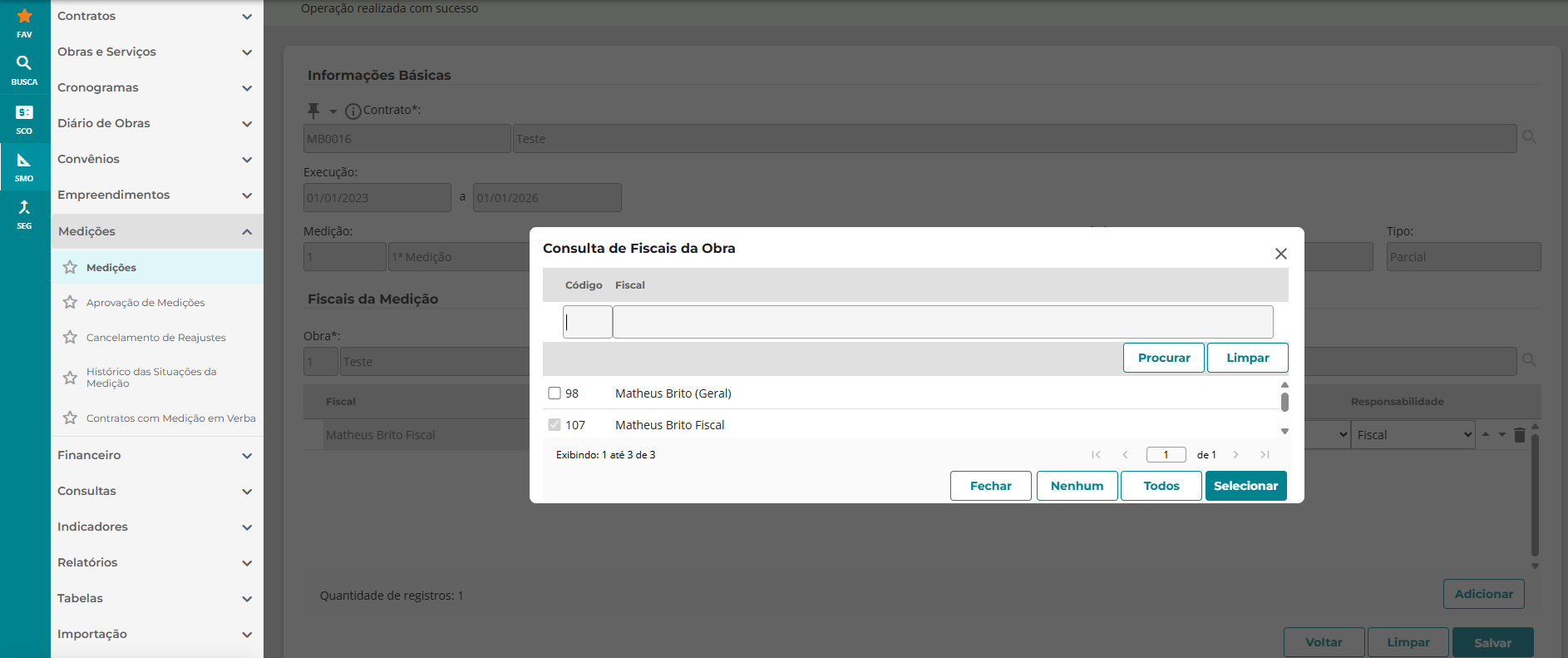Close the Consulta de Fiscais dialog

pos(1280,254)
